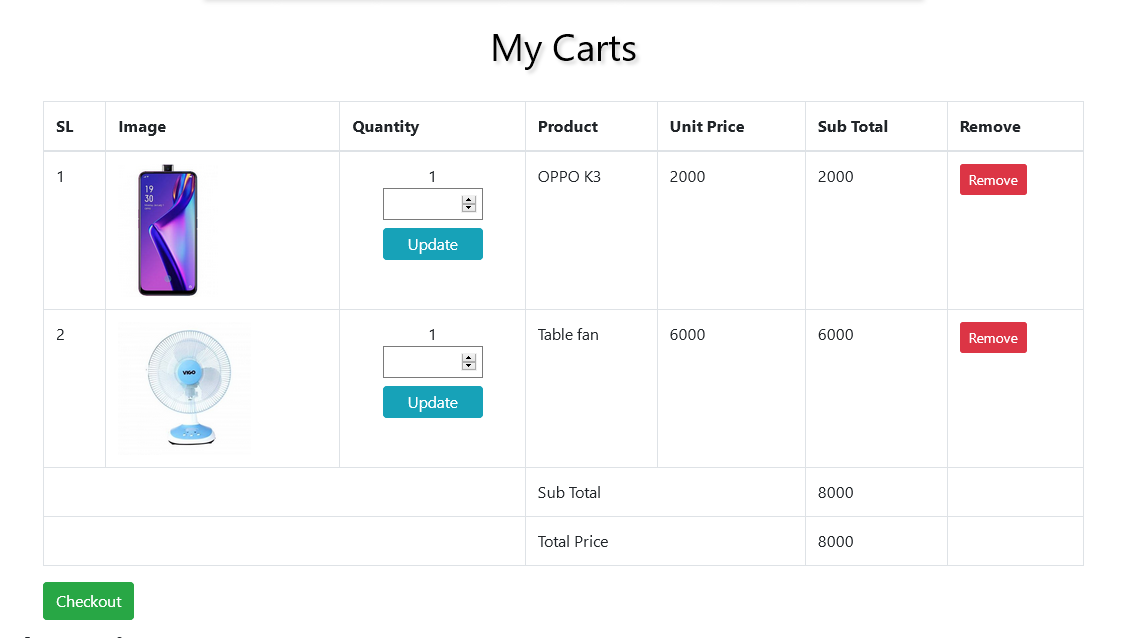Select unit price 6000 for Table fan
This screenshot has width=1122, height=638.
click(x=687, y=335)
